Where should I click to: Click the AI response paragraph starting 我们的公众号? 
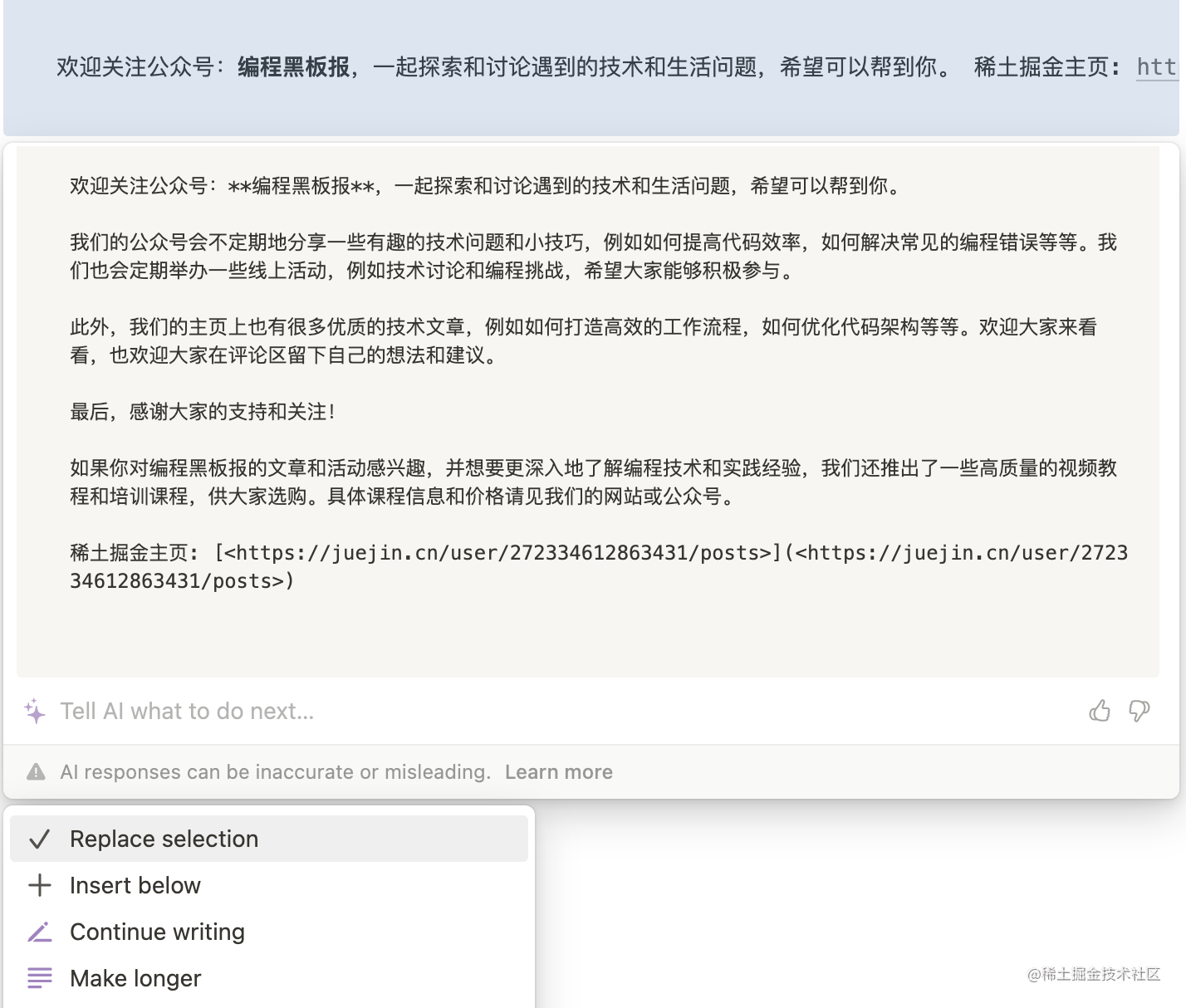tap(593, 257)
